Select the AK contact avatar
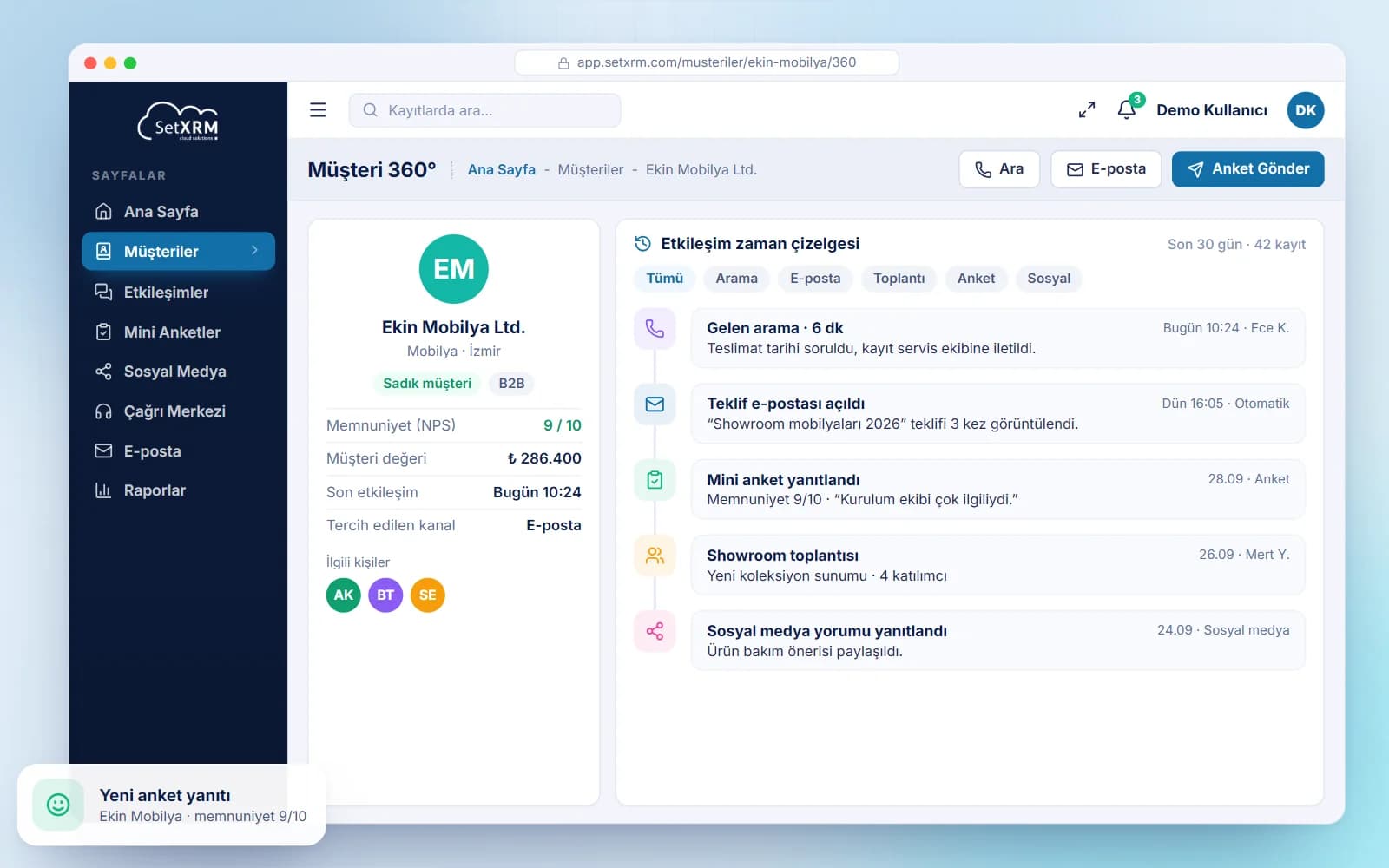The width and height of the screenshot is (1389, 868). (x=344, y=595)
